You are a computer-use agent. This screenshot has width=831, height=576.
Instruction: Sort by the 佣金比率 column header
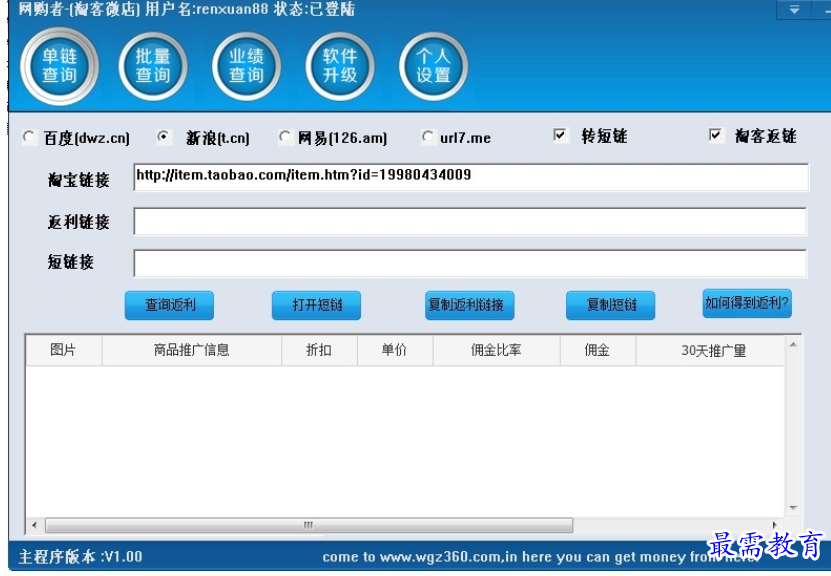(x=497, y=350)
